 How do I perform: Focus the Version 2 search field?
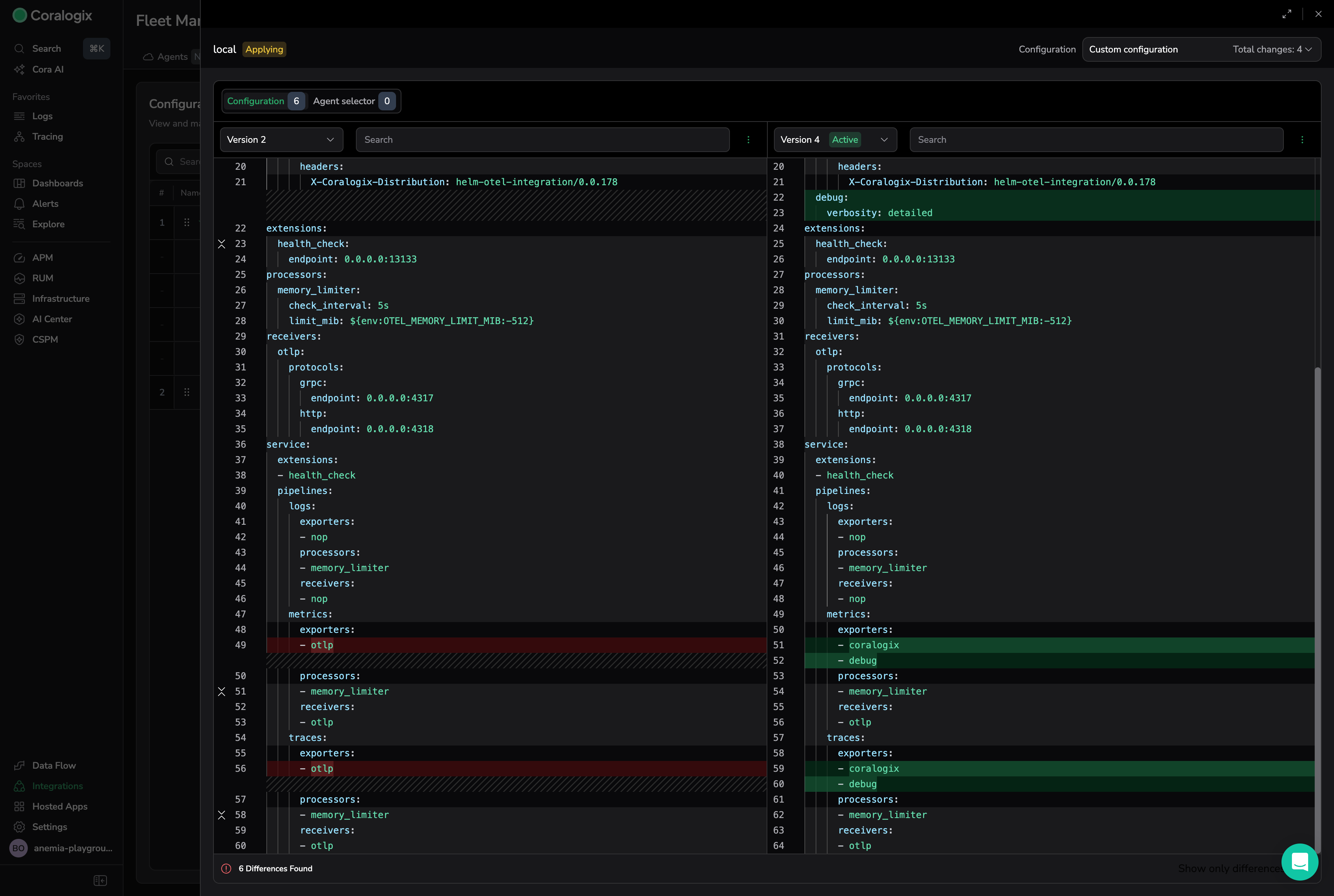[542, 140]
